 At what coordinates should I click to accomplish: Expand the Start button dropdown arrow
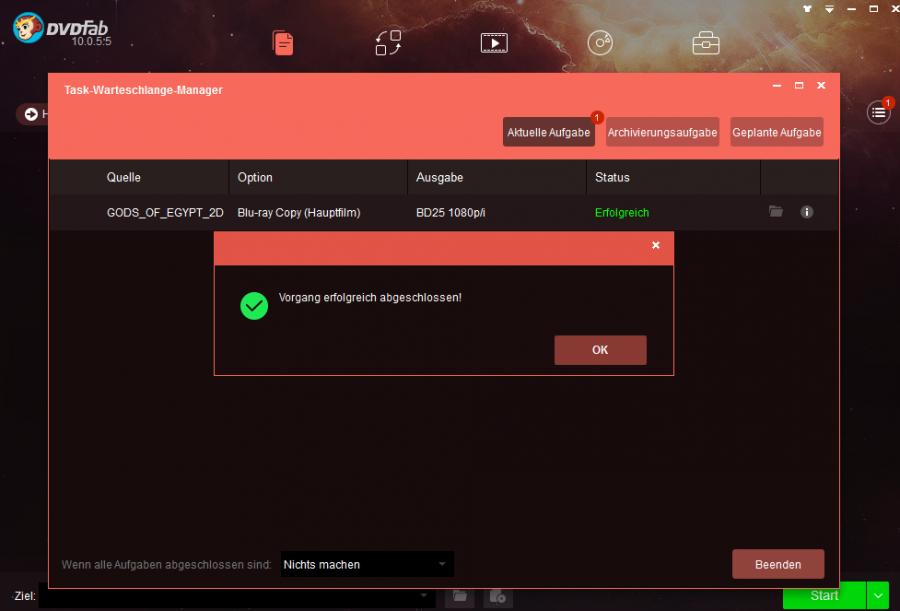tap(878, 596)
